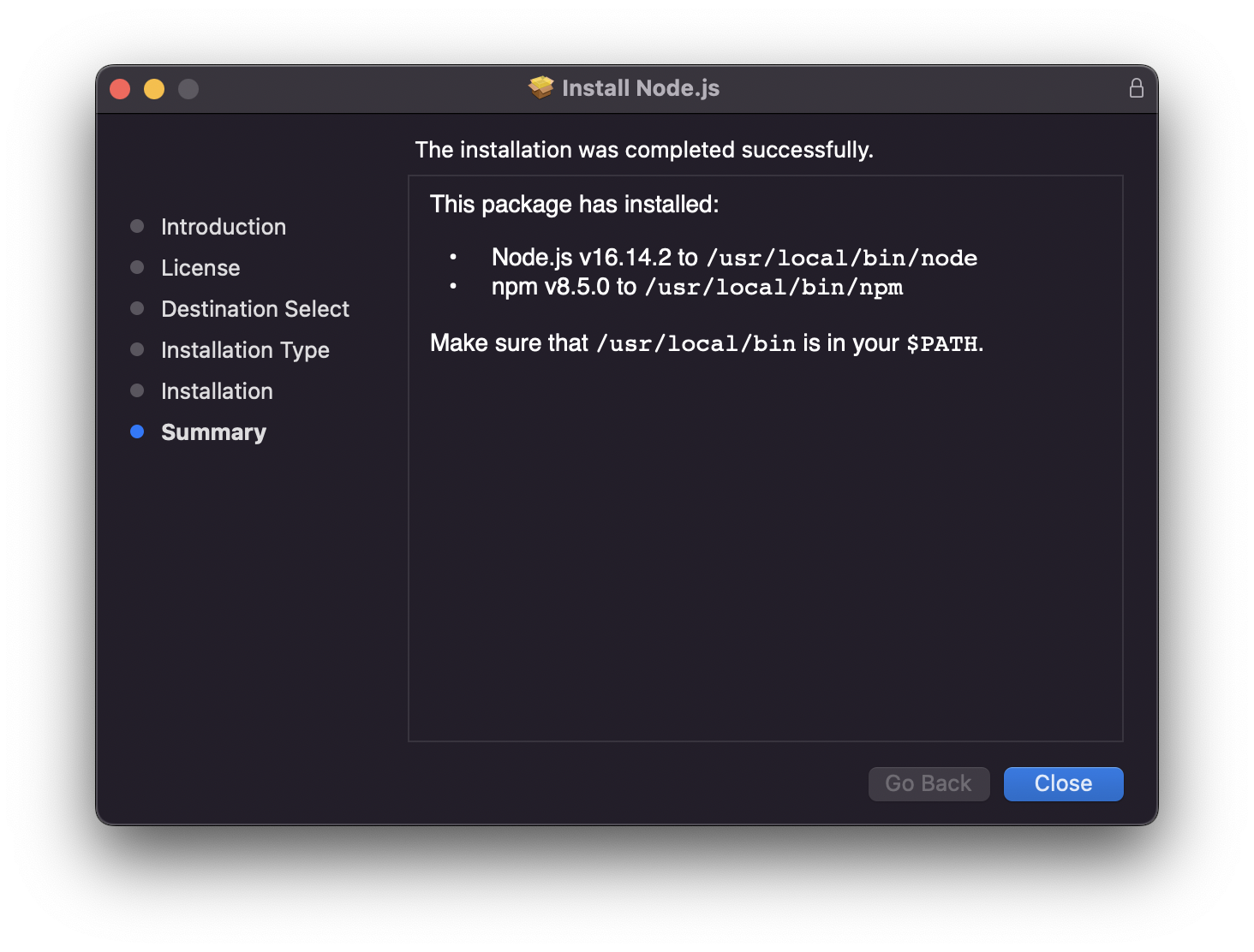The image size is (1254, 952).
Task: Select the Destination Select step
Action: pos(255,309)
